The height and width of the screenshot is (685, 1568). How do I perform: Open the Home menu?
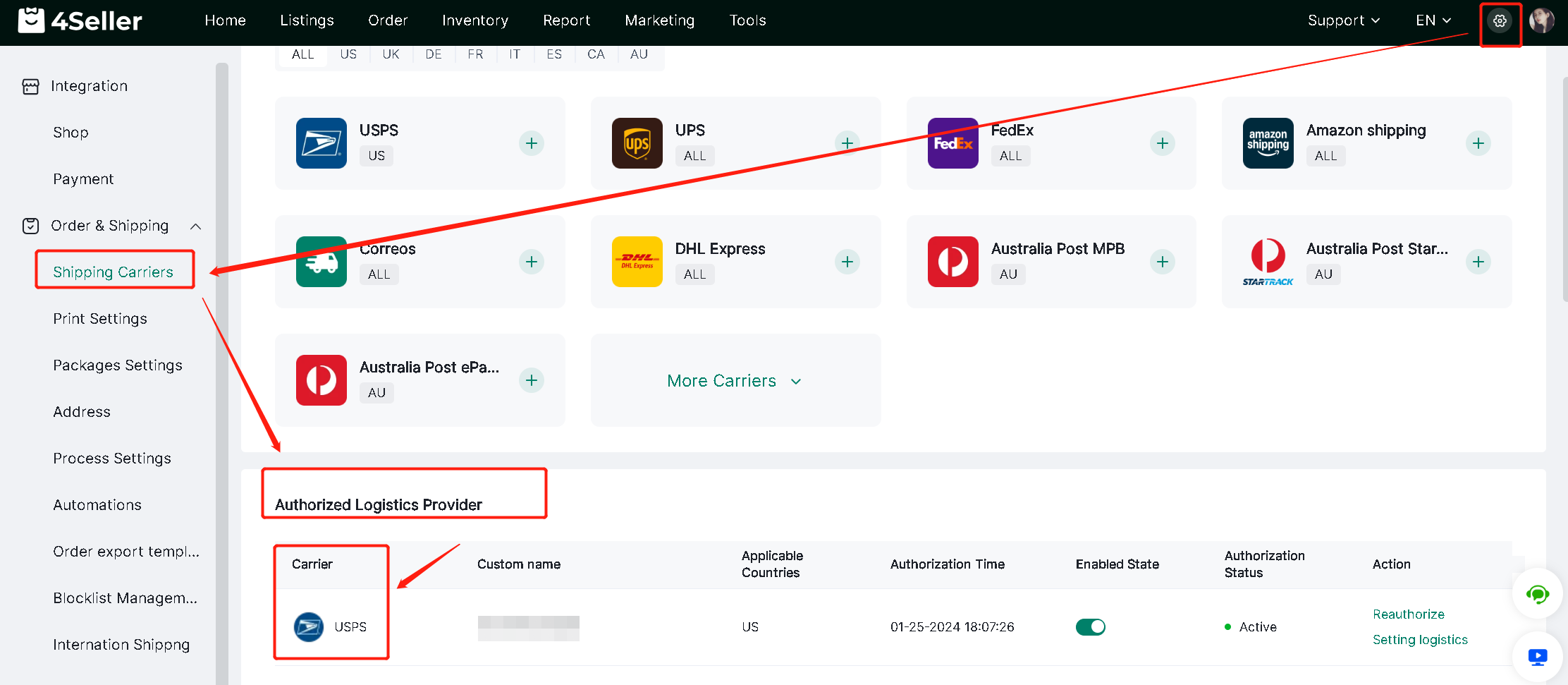click(x=226, y=20)
